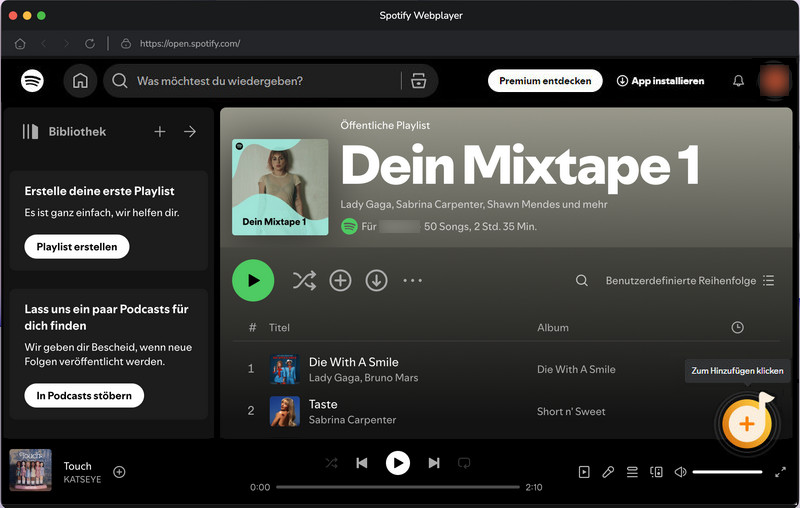Open the user profile avatar
The image size is (800, 508).
[774, 81]
